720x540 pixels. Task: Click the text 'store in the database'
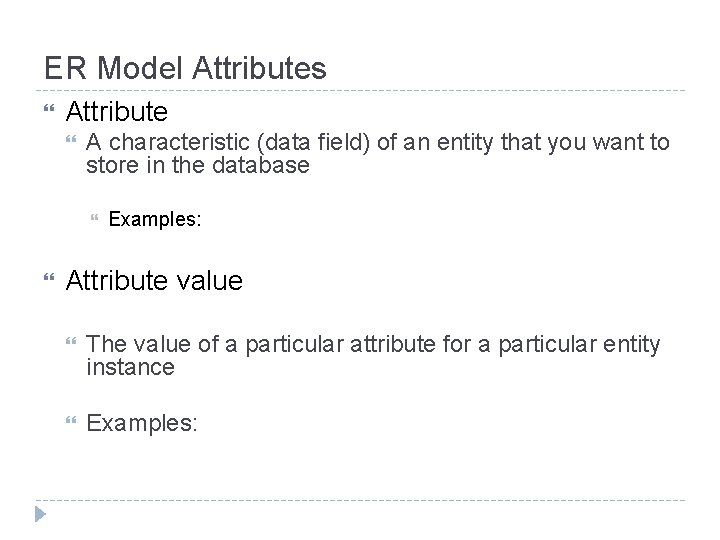pos(198,165)
